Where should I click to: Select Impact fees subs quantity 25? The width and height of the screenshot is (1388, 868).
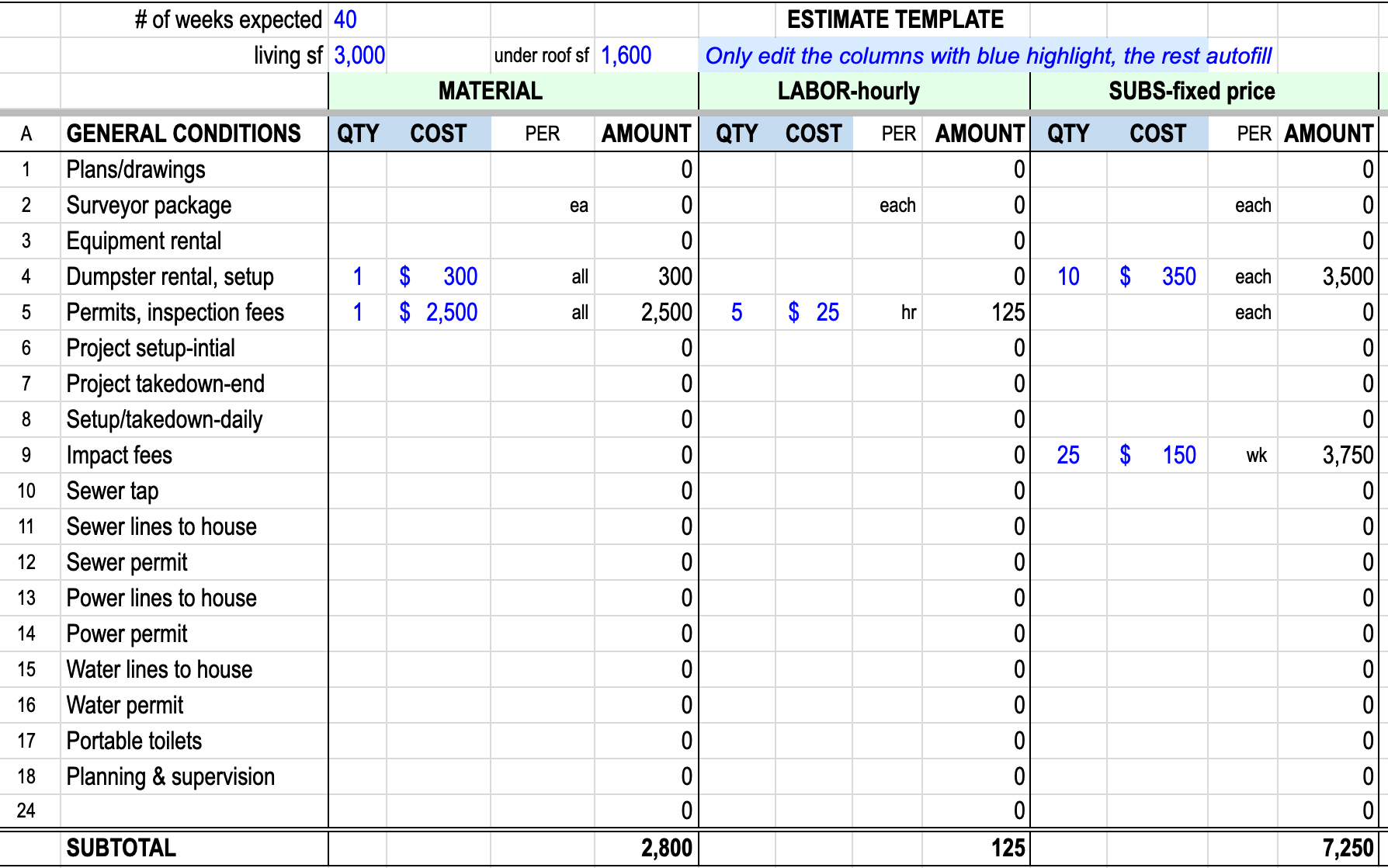tap(1068, 455)
